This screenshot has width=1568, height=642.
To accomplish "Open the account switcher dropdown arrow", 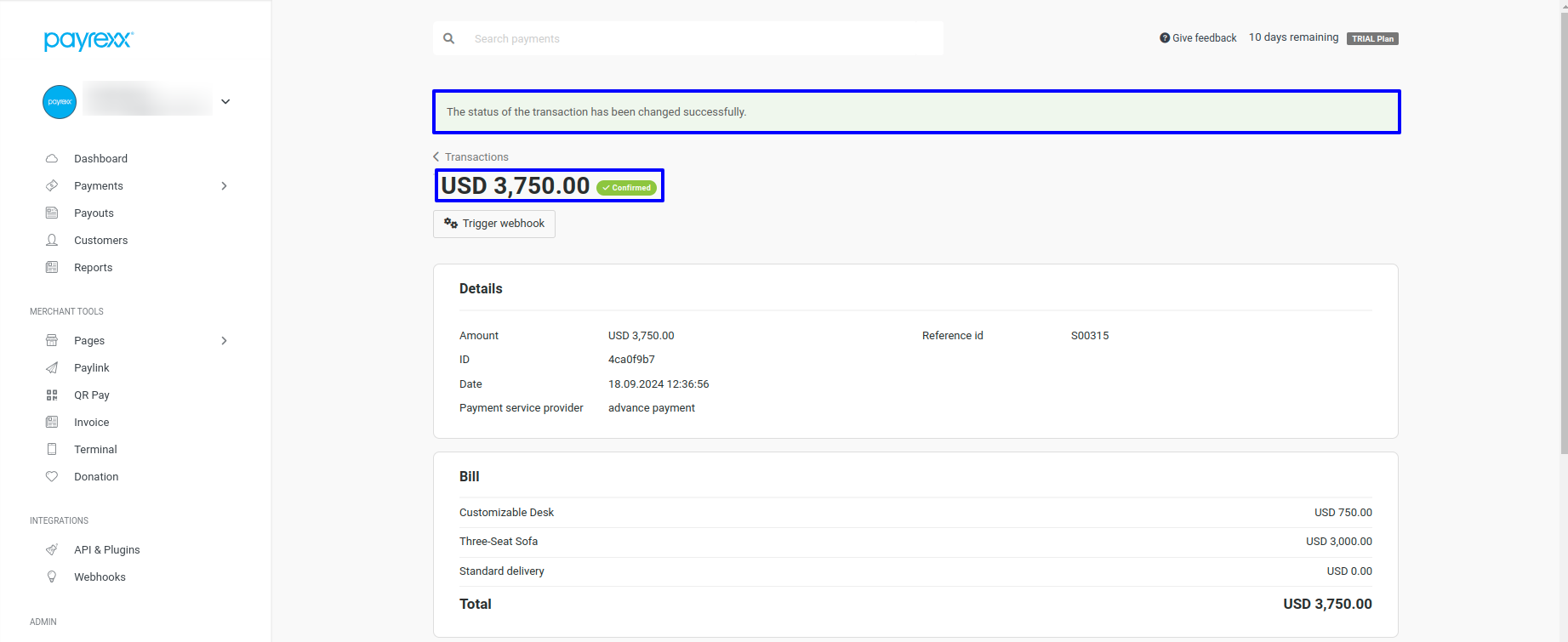I will click(x=225, y=101).
